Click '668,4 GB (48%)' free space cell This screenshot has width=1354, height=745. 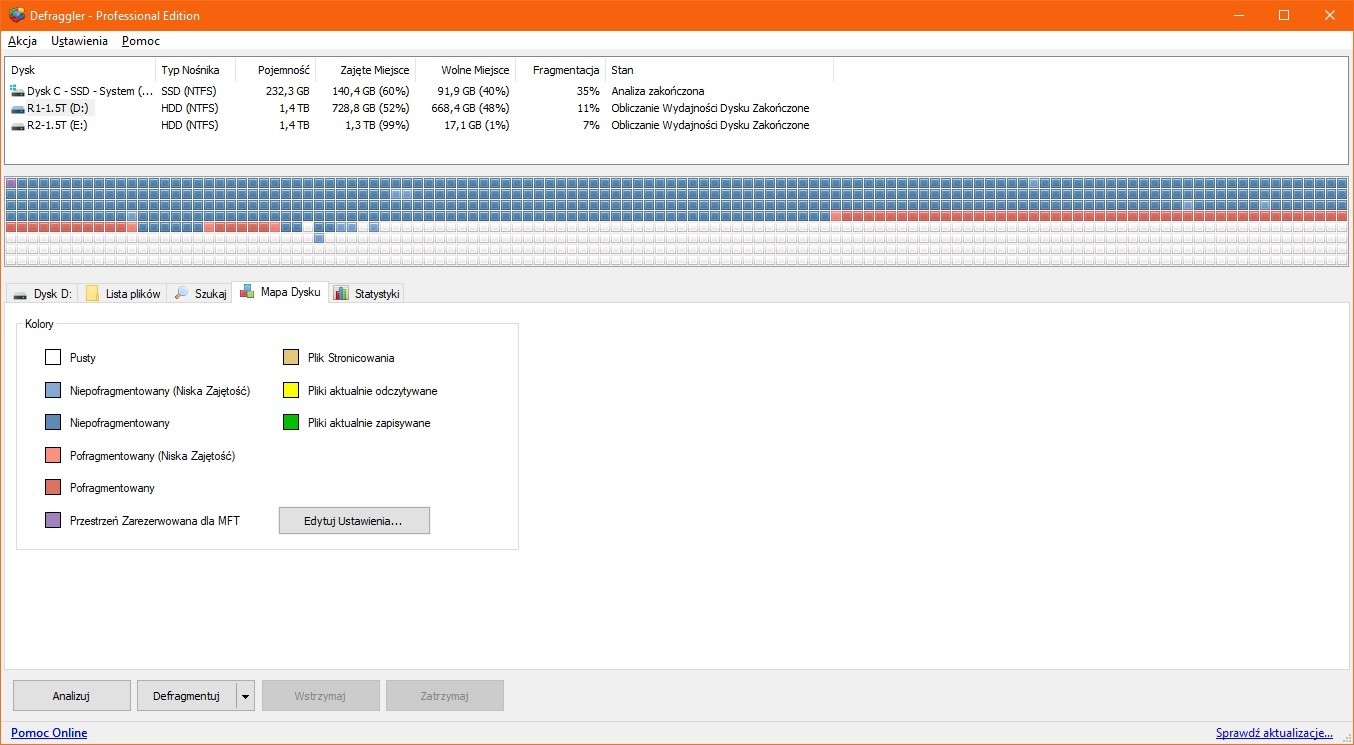[470, 108]
